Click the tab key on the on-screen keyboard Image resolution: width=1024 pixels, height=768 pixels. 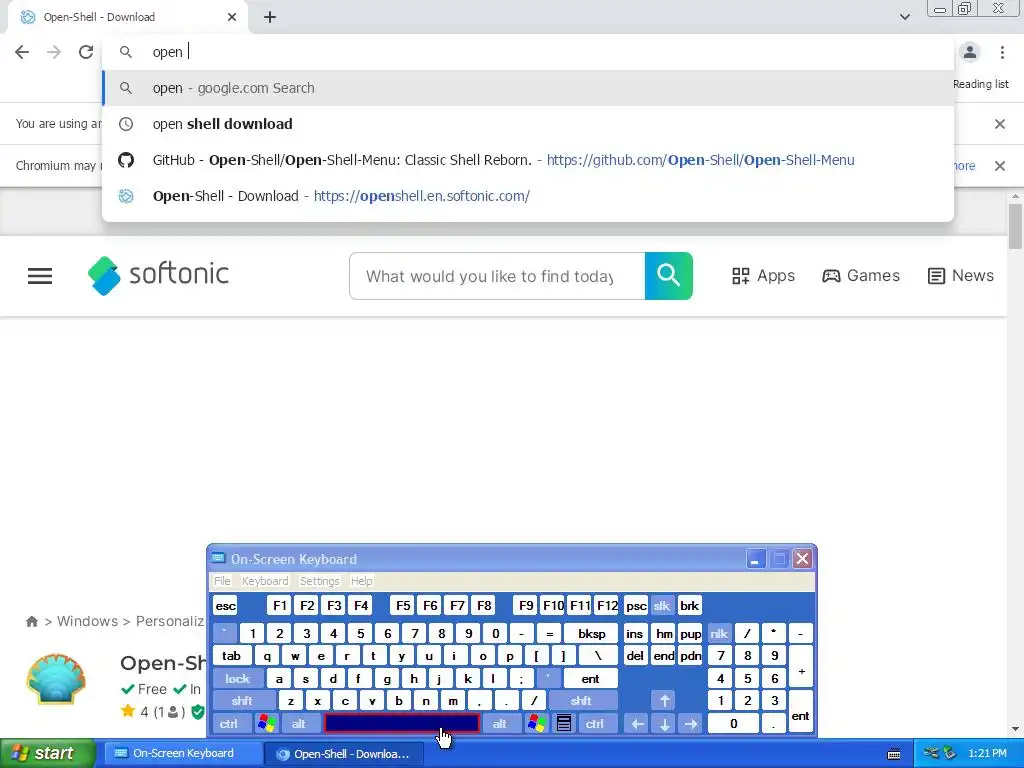(231, 656)
